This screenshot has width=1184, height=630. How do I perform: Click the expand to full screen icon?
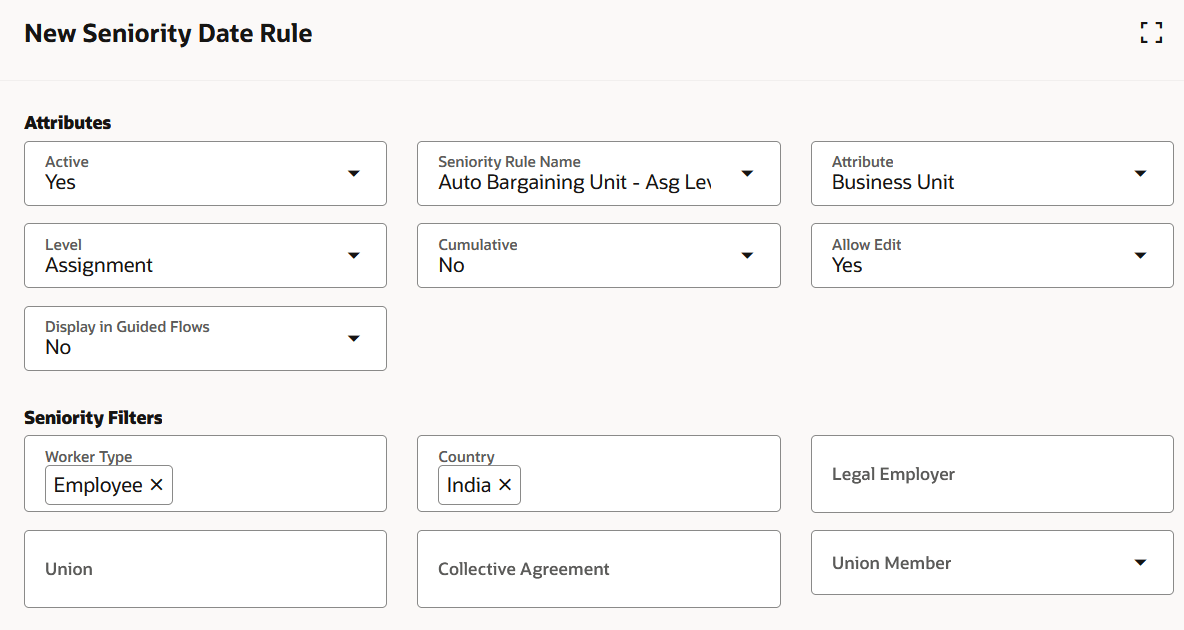pyautogui.click(x=1151, y=33)
